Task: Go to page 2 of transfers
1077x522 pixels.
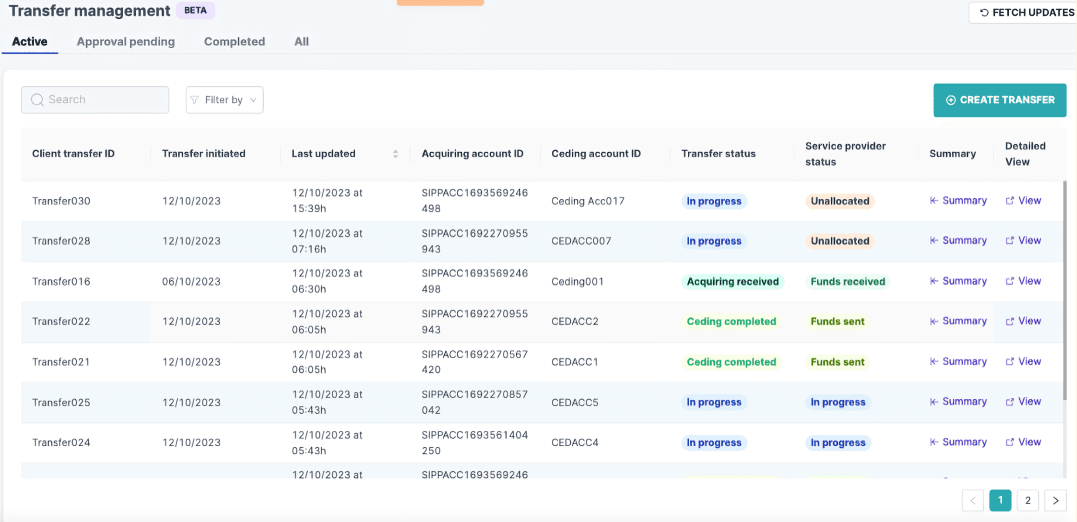Action: pos(1027,501)
